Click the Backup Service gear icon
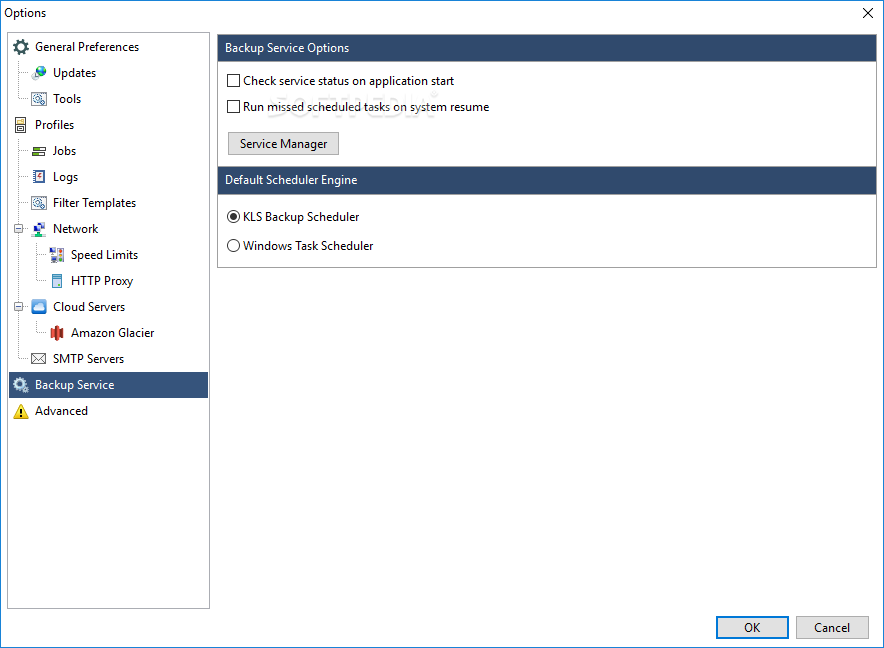Image resolution: width=884 pixels, height=648 pixels. tap(21, 385)
